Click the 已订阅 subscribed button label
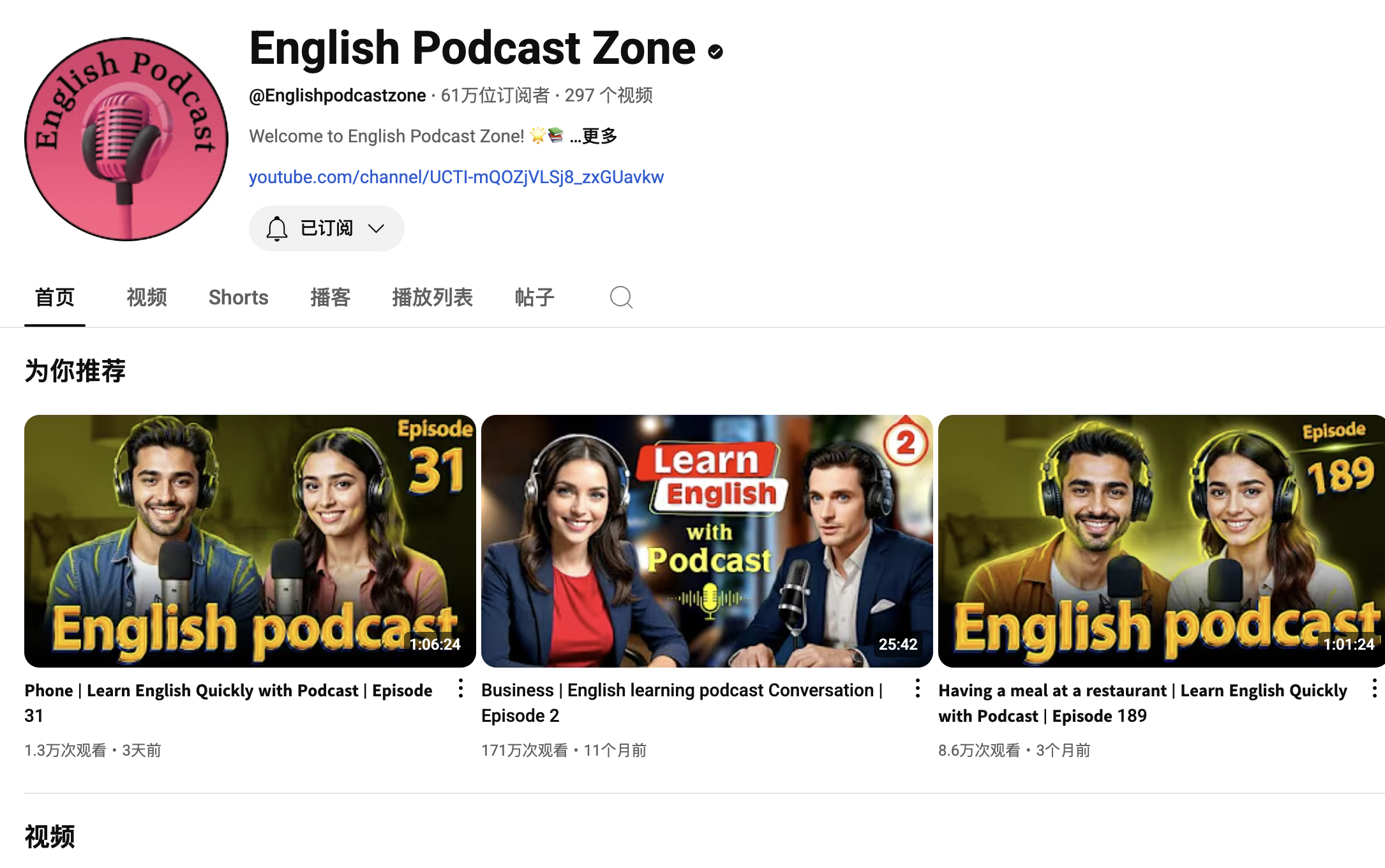Screen dimensions: 1385x868 327,228
